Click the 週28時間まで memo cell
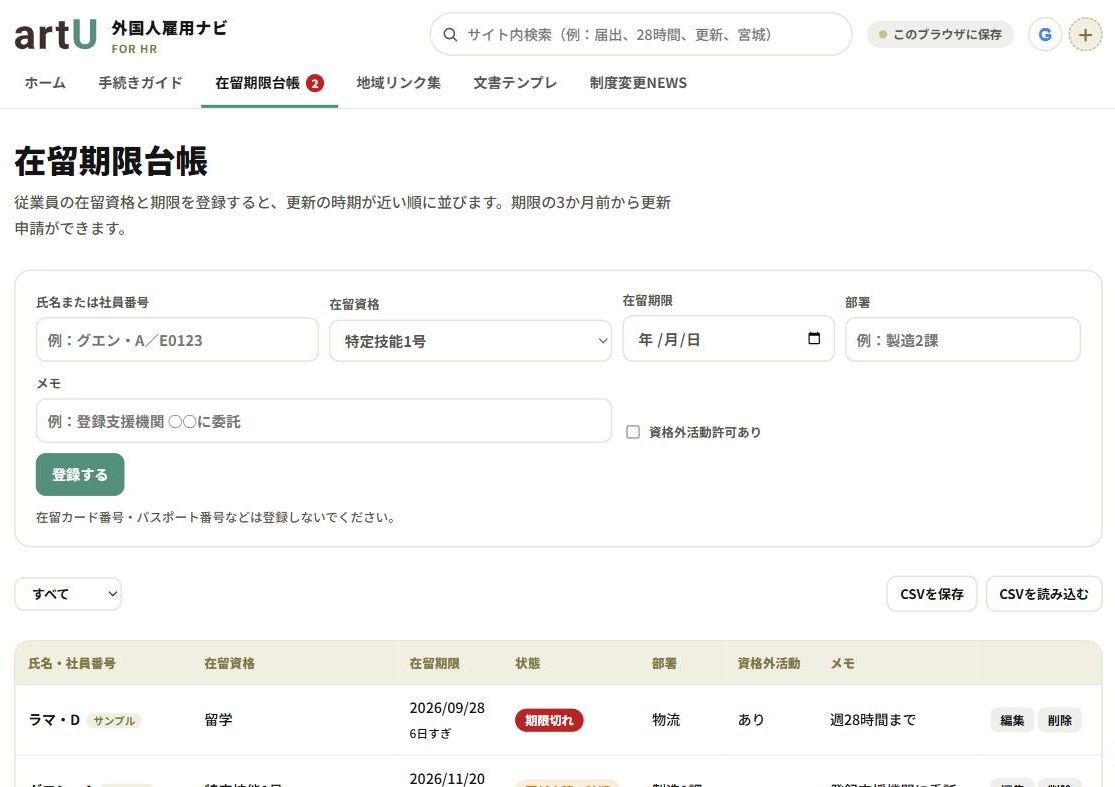The height and width of the screenshot is (787, 1115). [873, 719]
